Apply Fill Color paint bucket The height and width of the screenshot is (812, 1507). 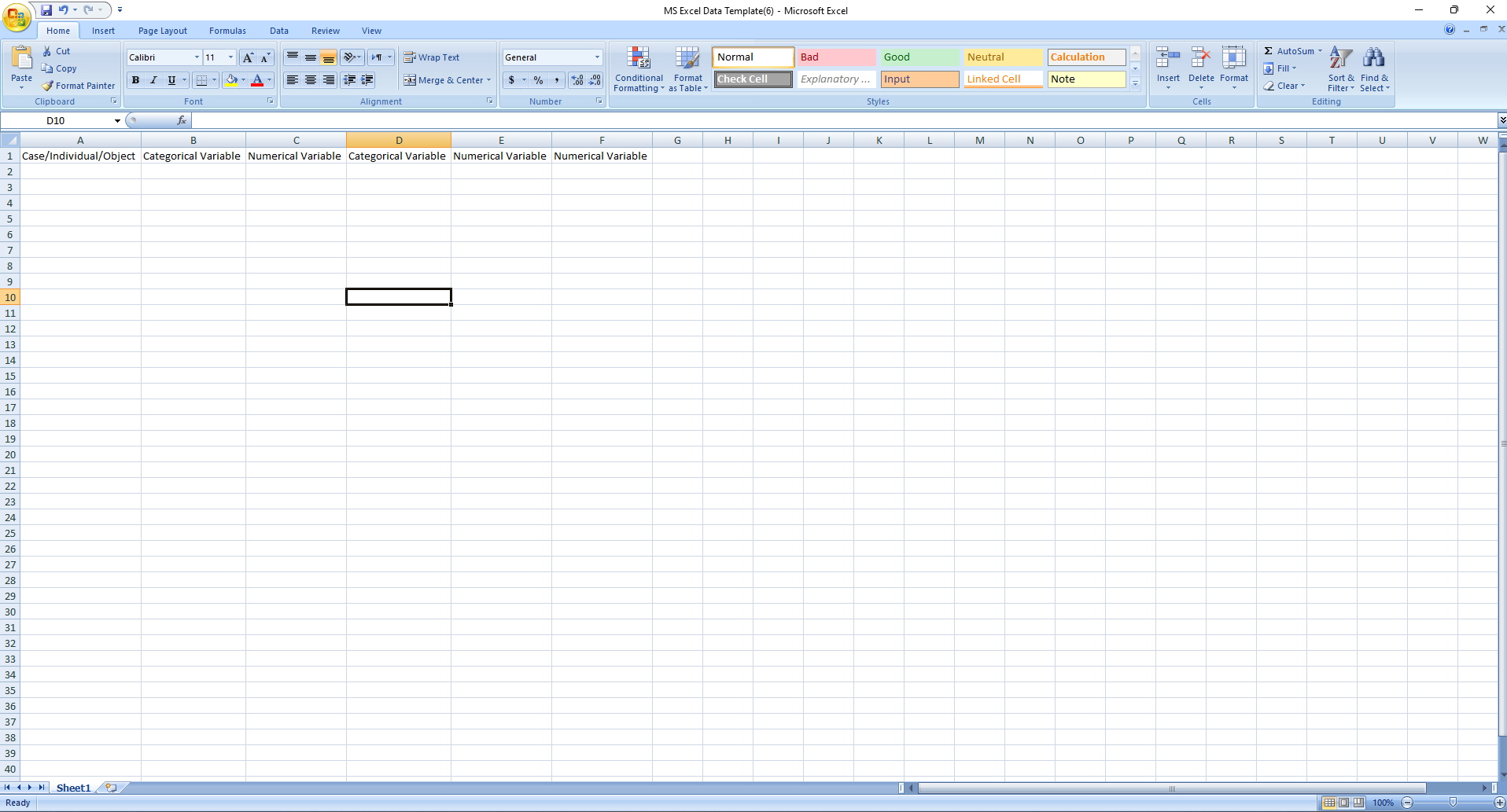point(231,80)
